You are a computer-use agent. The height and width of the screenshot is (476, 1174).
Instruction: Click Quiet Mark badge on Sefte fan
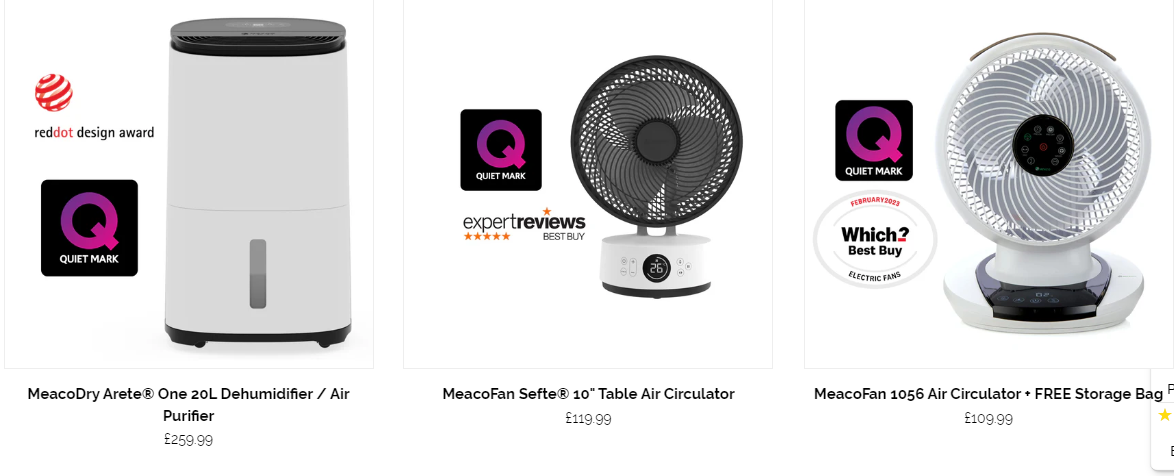[x=501, y=150]
